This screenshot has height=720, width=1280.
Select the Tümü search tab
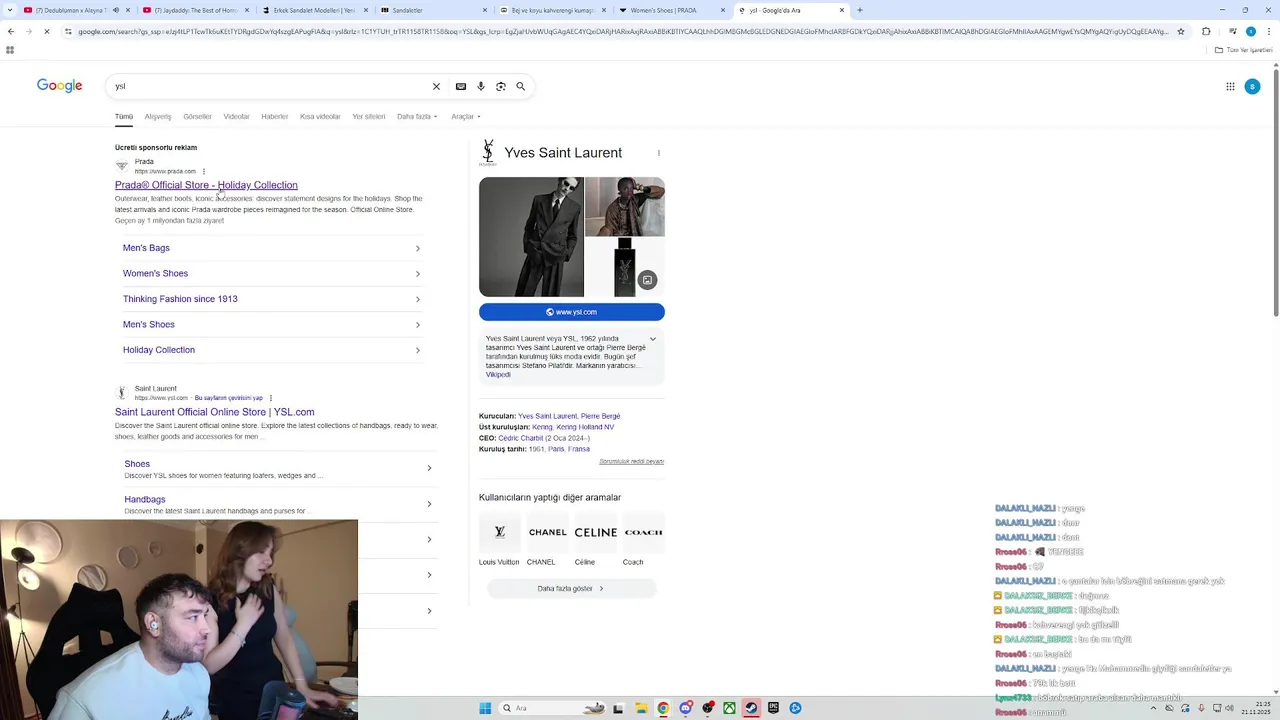pyautogui.click(x=124, y=116)
